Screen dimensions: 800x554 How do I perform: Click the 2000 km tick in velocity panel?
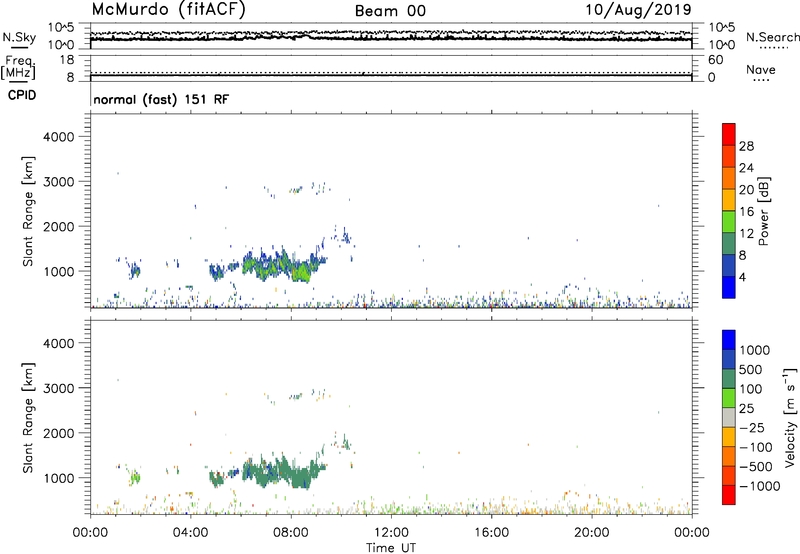click(x=59, y=433)
